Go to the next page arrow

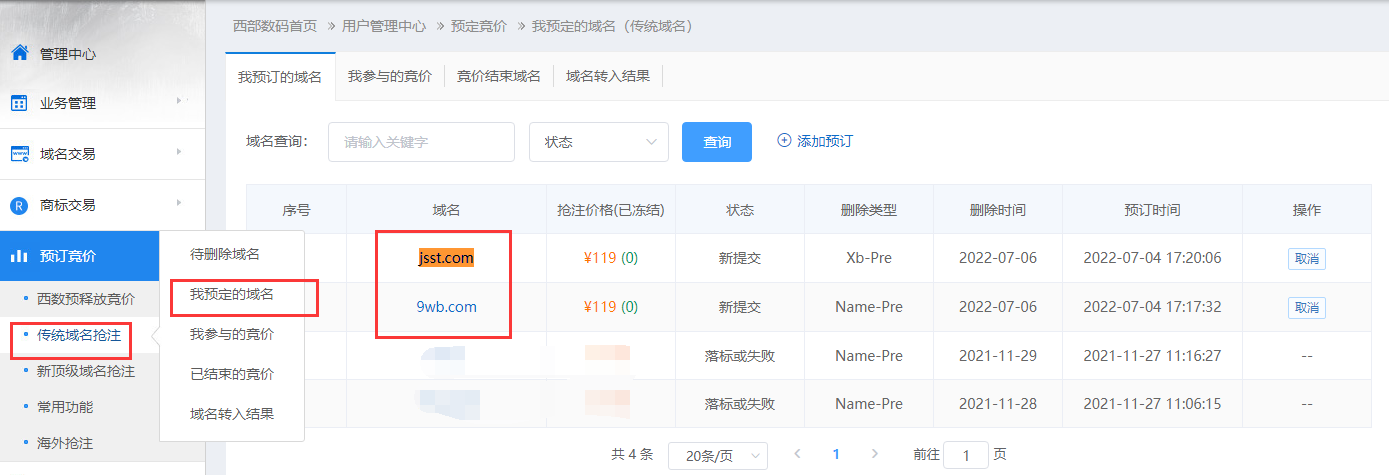(x=875, y=454)
